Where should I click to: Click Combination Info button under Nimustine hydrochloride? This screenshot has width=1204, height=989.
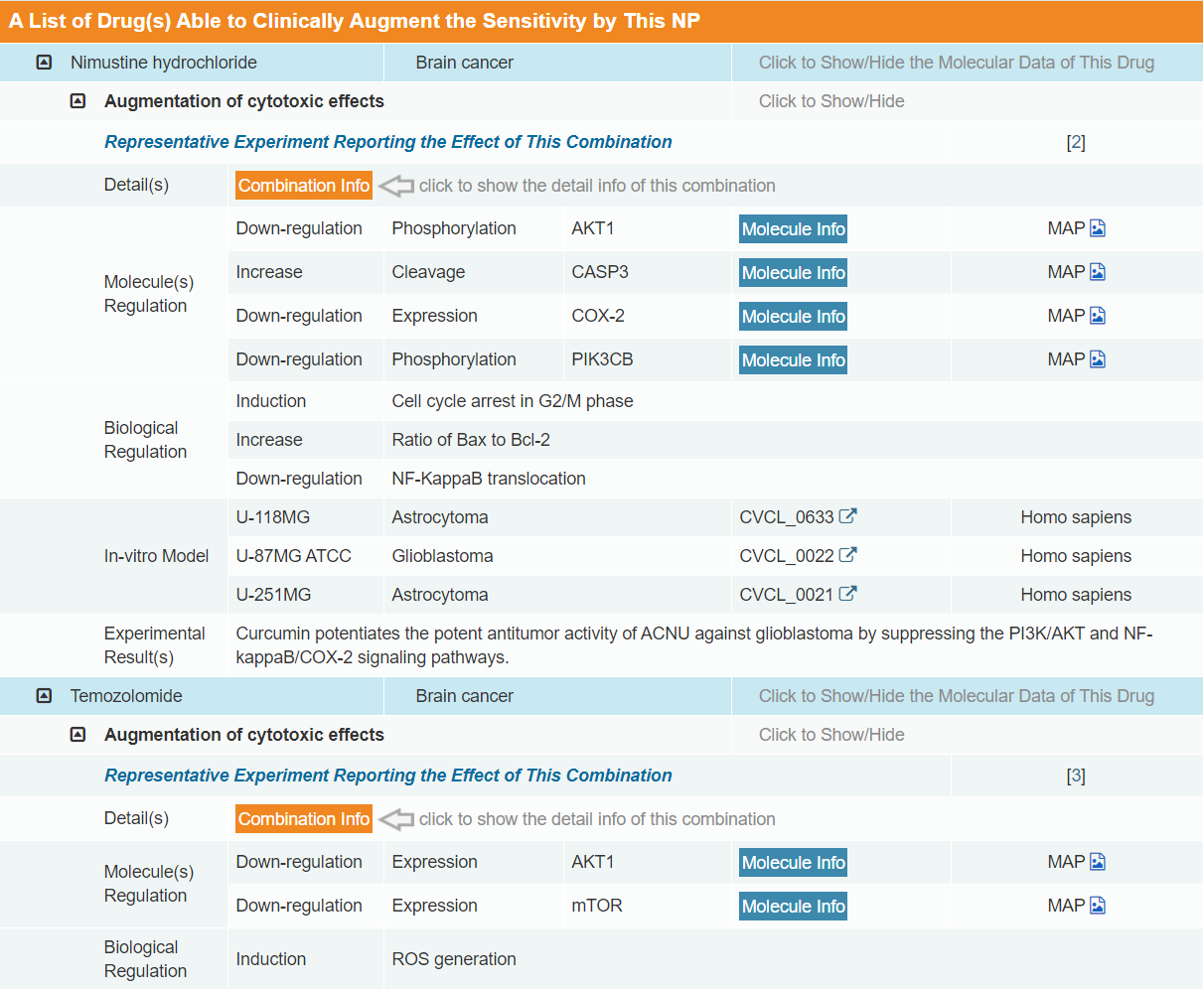304,186
